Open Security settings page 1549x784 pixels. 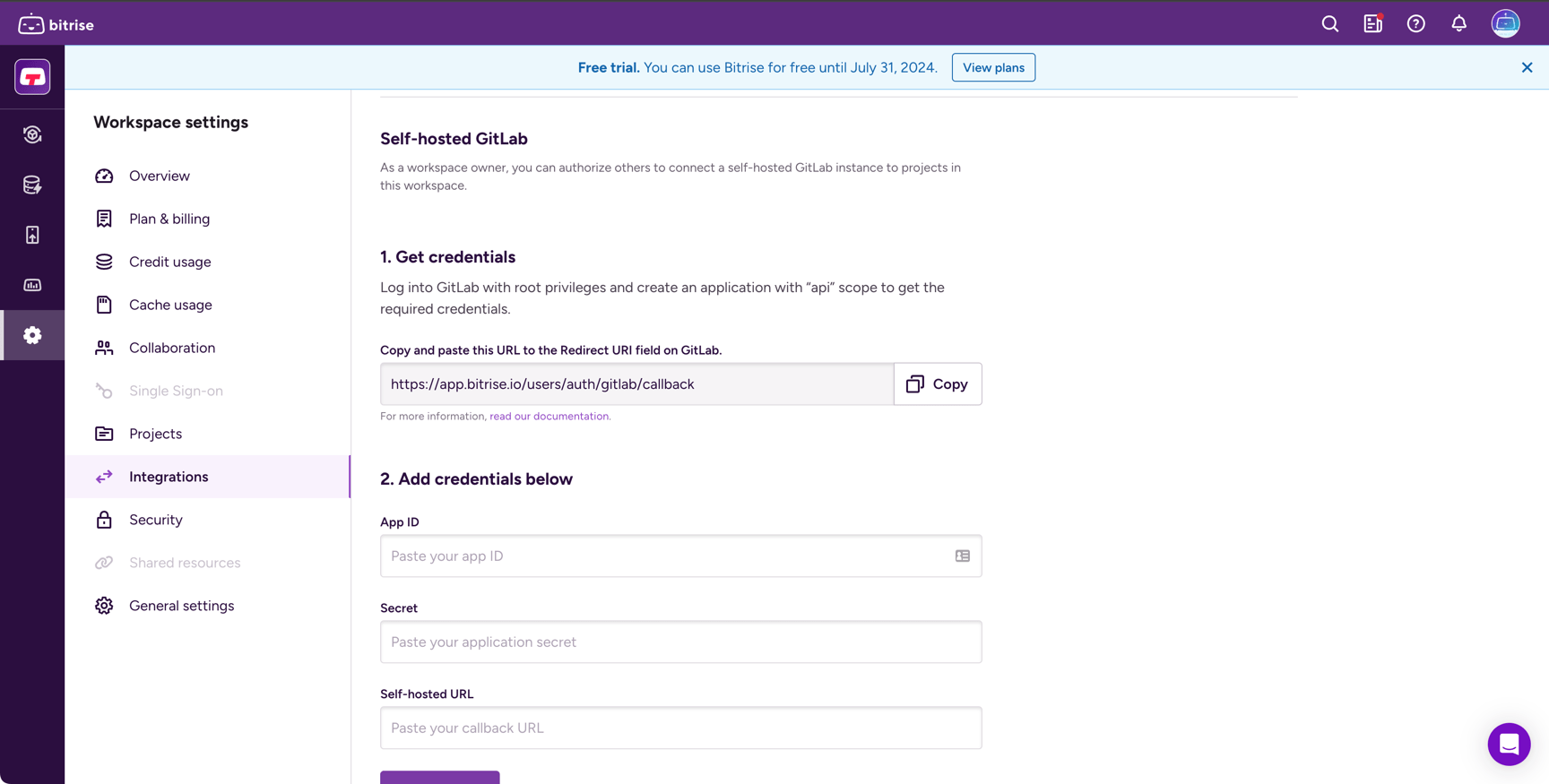(x=208, y=520)
